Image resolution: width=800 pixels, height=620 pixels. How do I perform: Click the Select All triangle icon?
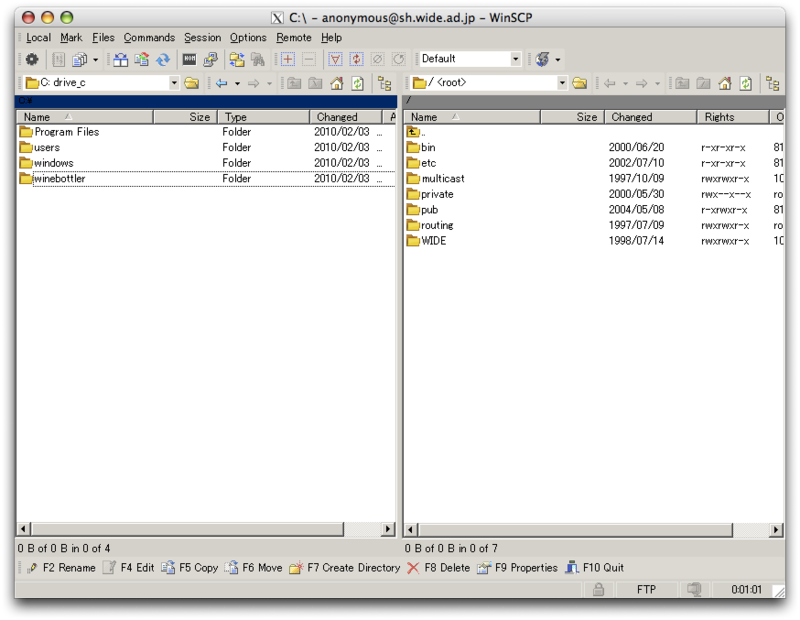335,59
